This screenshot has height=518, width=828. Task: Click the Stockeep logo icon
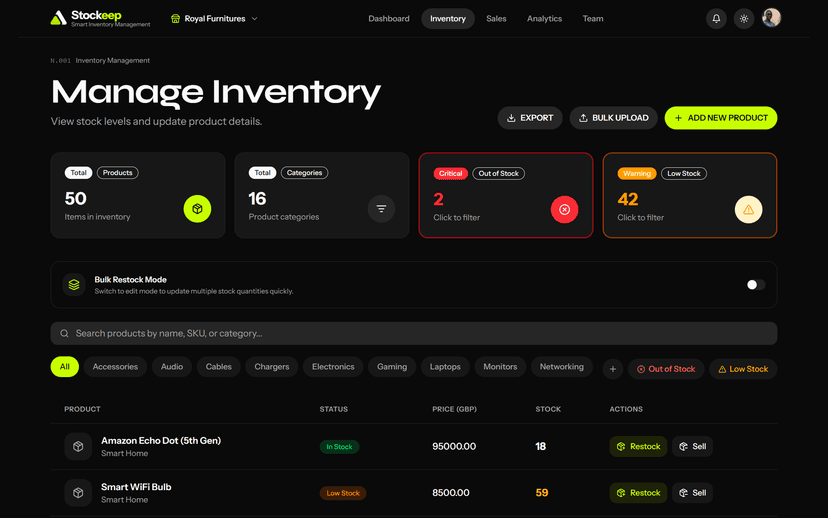pyautogui.click(x=58, y=18)
